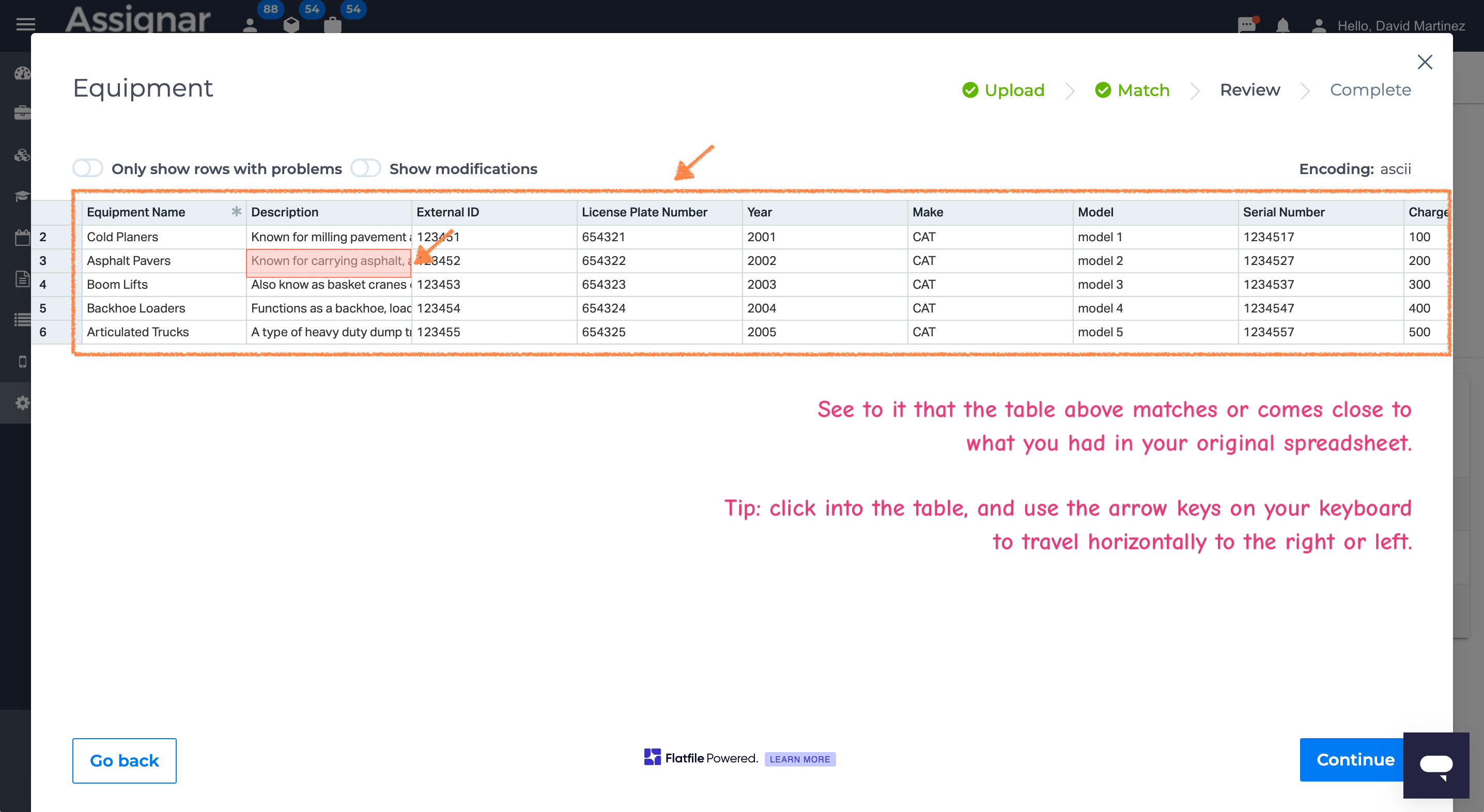Screen dimensions: 1484x812
Task: Select the model 5 cell
Action: point(1156,332)
